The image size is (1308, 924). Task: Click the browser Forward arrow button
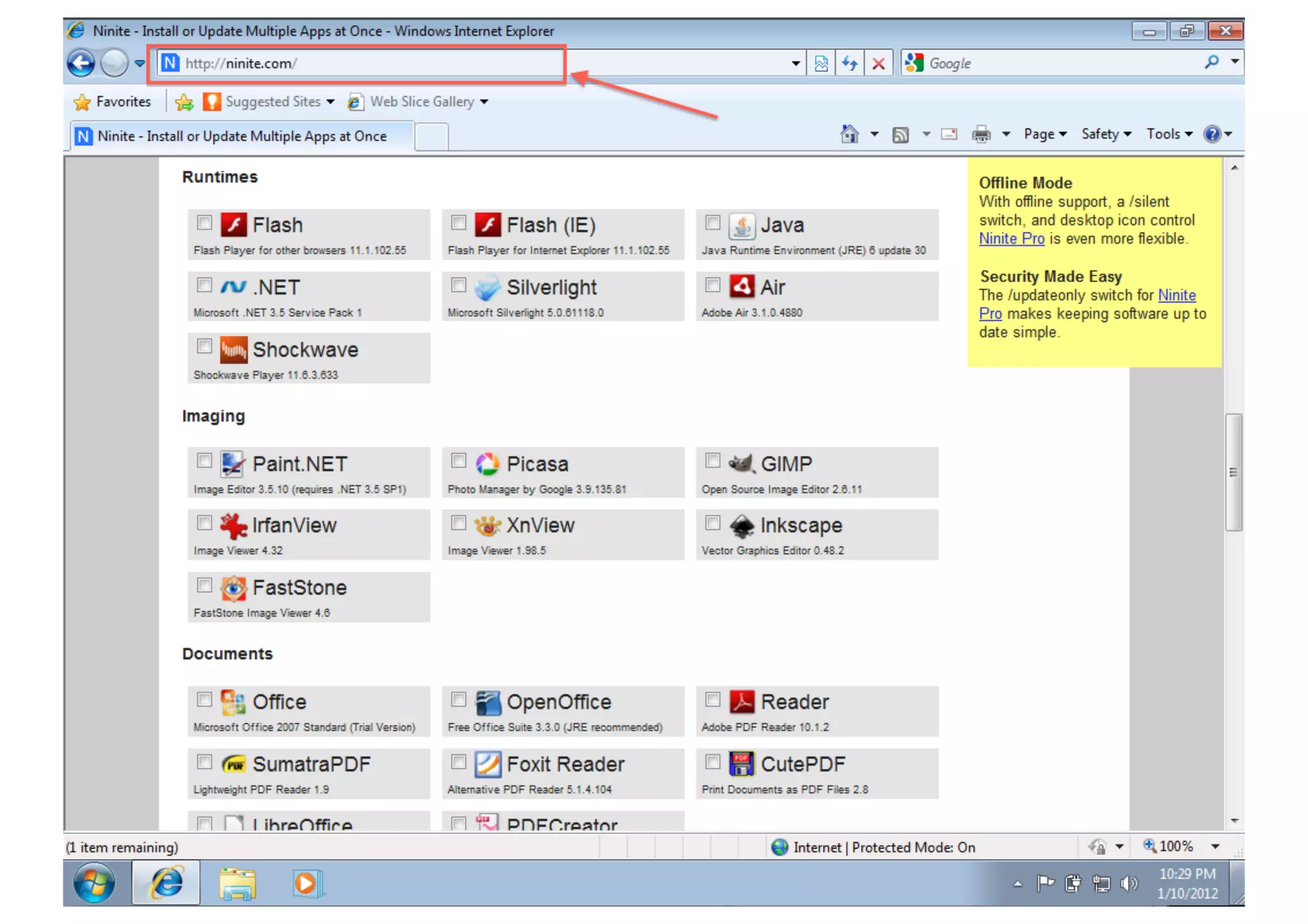pyautogui.click(x=115, y=63)
